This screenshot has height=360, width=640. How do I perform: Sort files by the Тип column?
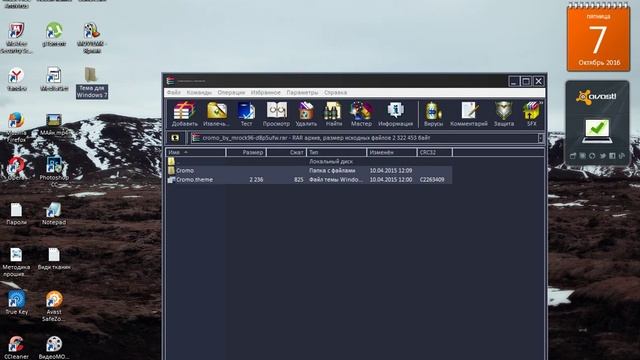click(x=337, y=152)
